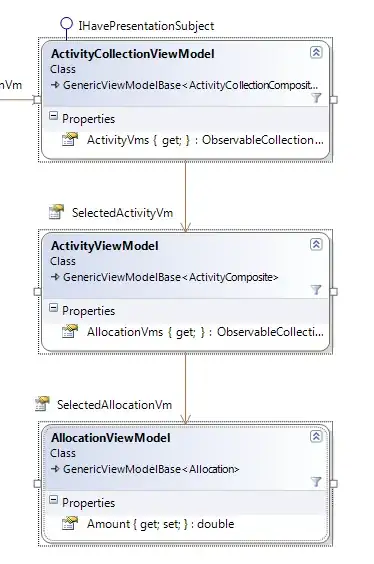Viewport: 374px width, 564px height.
Task: Select the SelectedAllocationVm association label
Action: tap(114, 405)
